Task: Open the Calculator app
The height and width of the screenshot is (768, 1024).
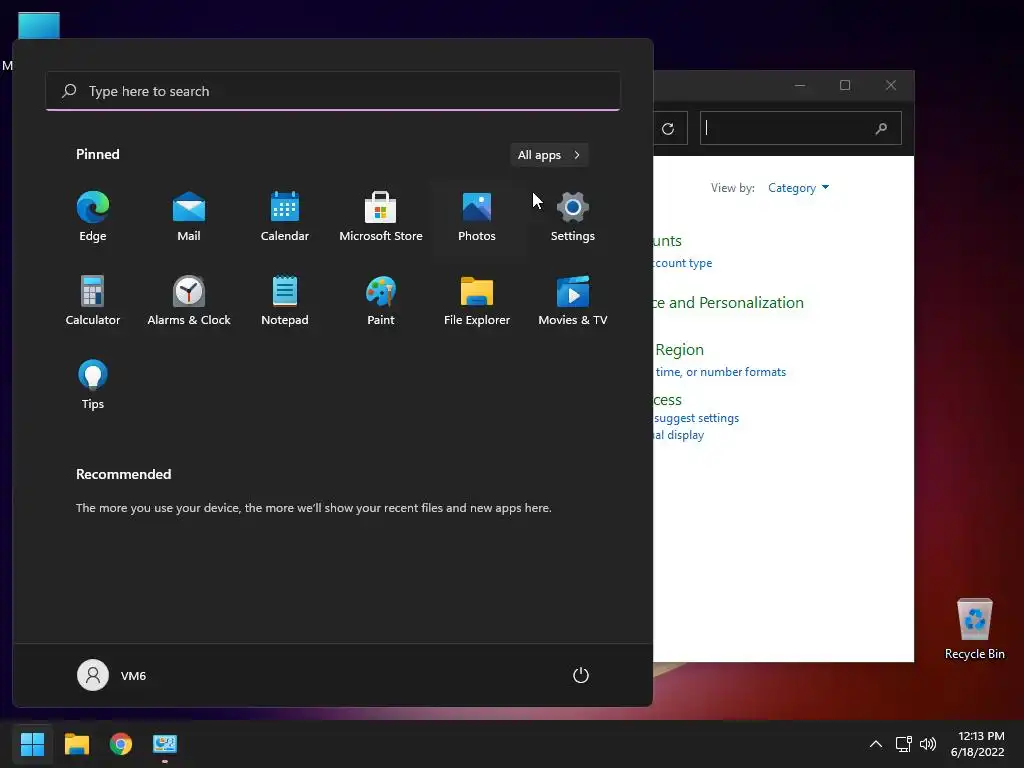Action: click(x=93, y=300)
